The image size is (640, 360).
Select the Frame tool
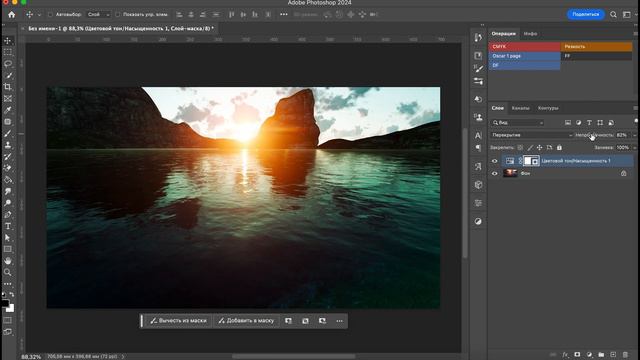(x=8, y=98)
